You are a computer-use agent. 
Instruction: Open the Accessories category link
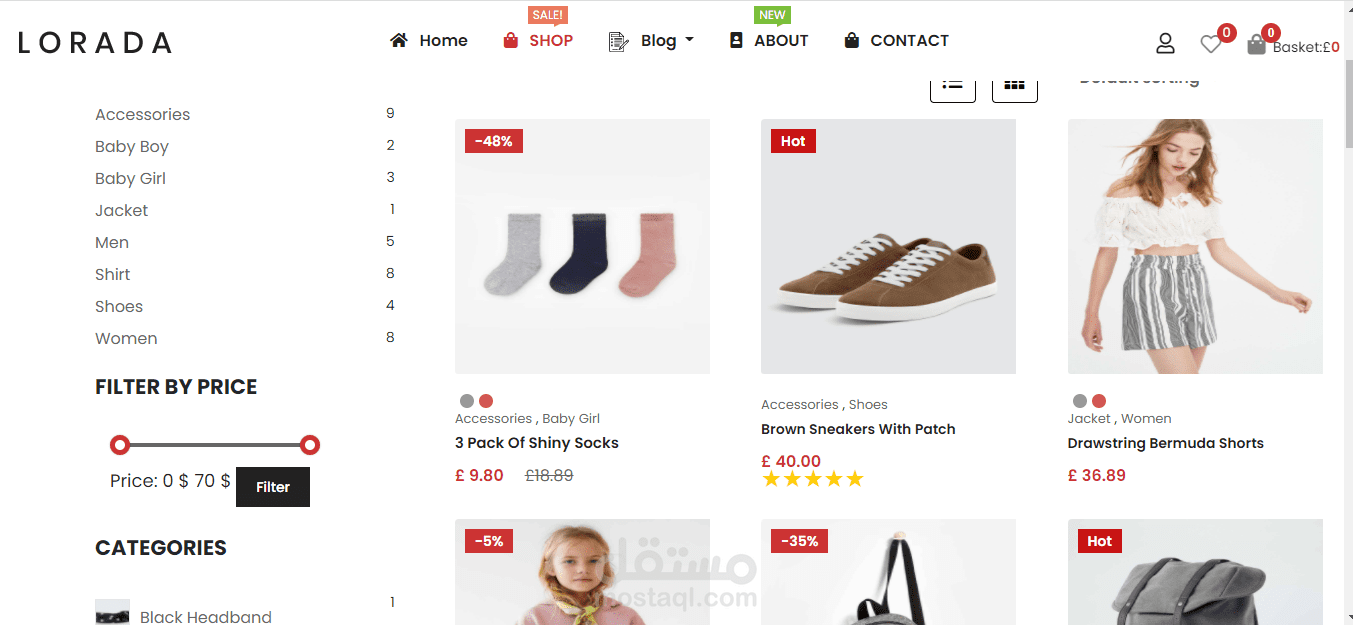click(142, 114)
